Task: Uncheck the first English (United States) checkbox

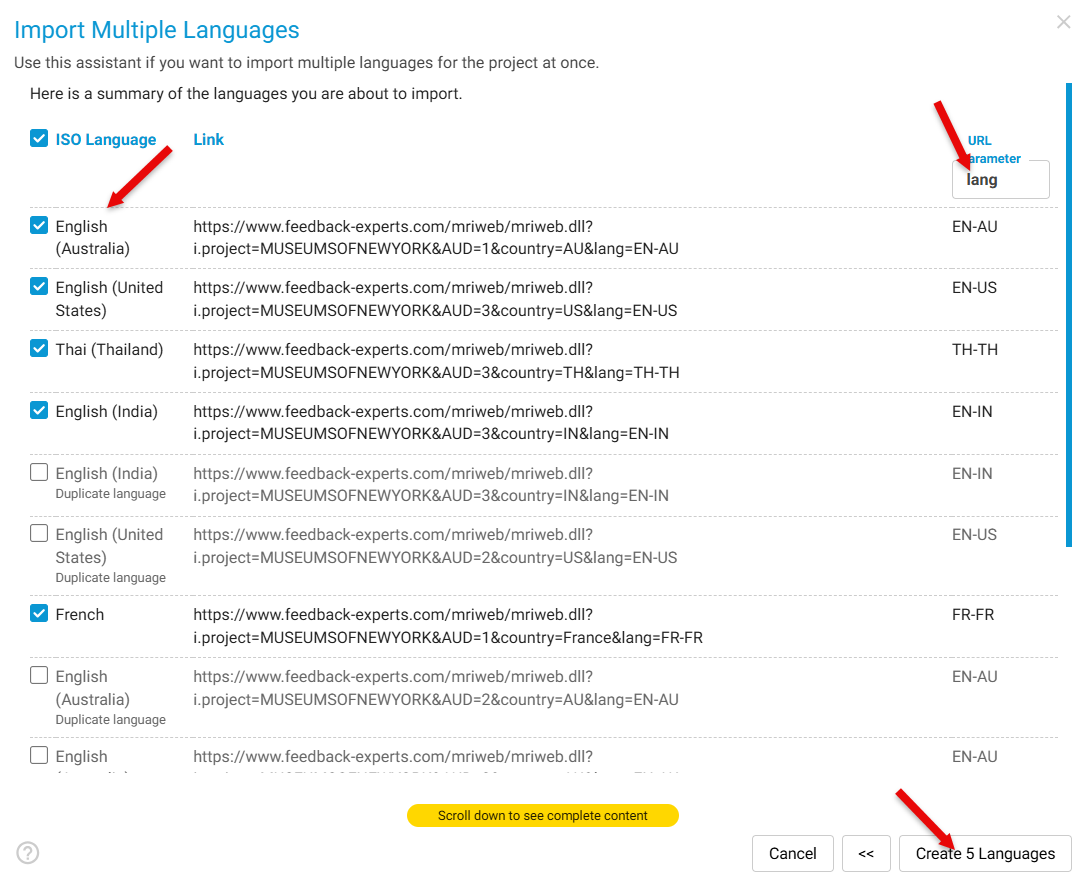Action: 39,287
